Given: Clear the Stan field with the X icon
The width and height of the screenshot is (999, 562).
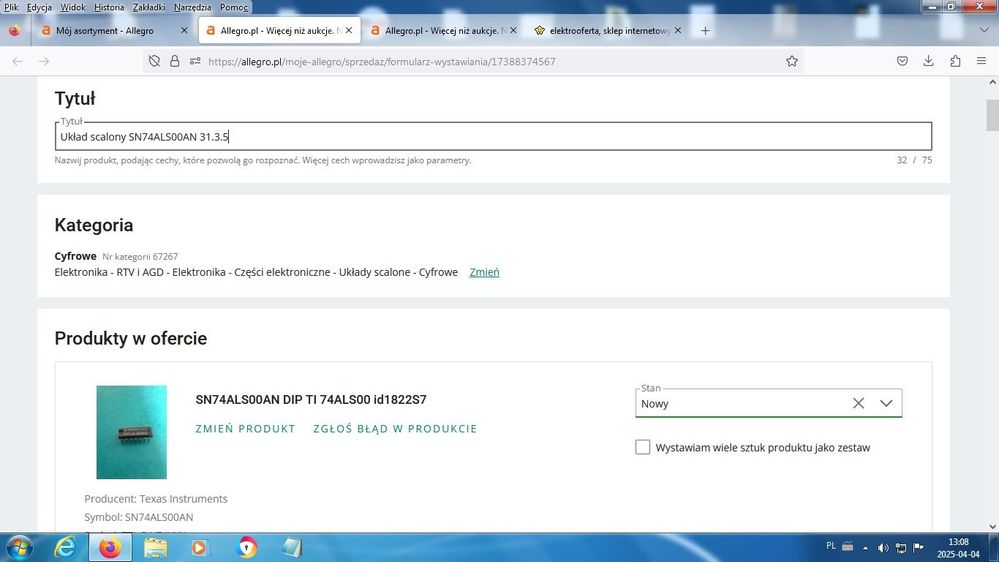Looking at the screenshot, I should (858, 403).
